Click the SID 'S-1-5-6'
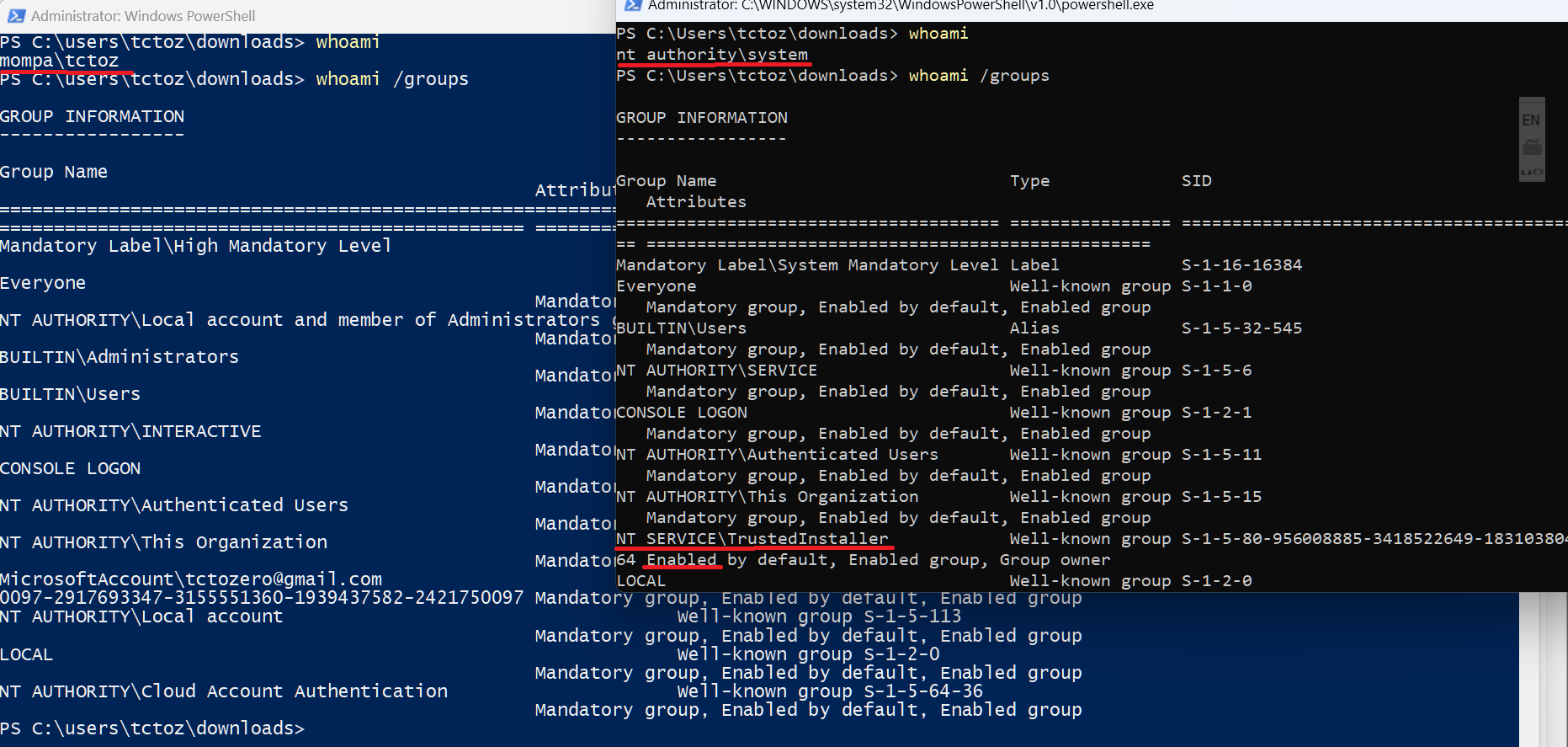 pos(1217,371)
